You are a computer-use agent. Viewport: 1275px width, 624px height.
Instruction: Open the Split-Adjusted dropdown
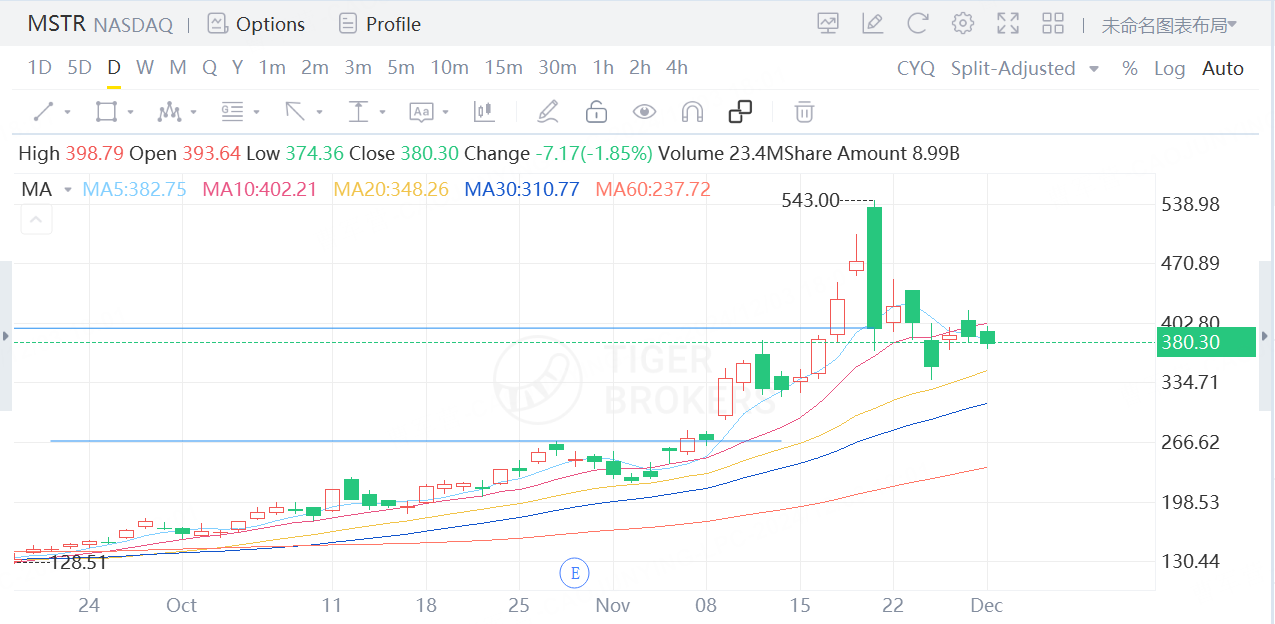tap(1025, 68)
